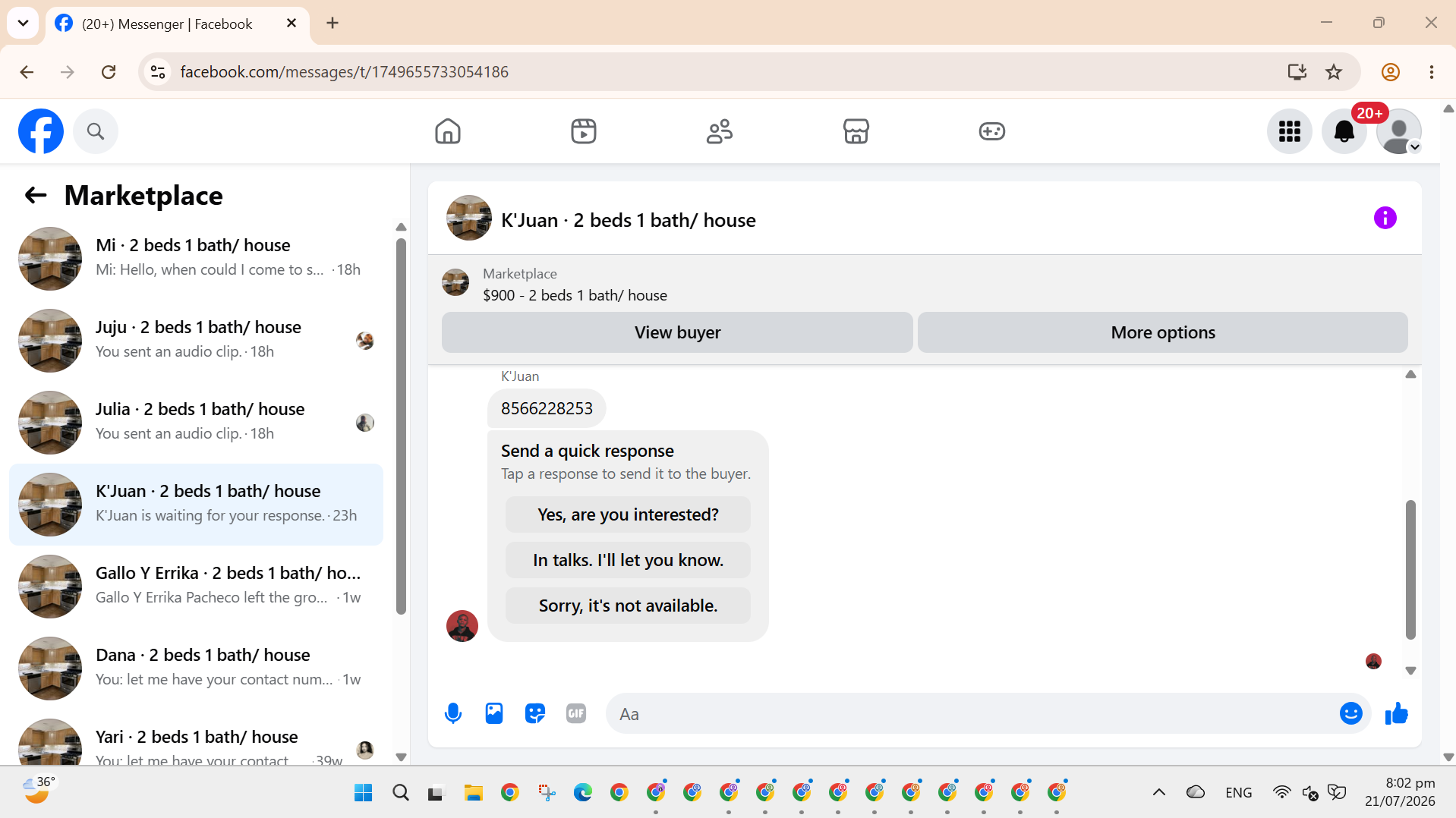Open the Chrome profile icon
The height and width of the screenshot is (818, 1456).
point(1391,72)
